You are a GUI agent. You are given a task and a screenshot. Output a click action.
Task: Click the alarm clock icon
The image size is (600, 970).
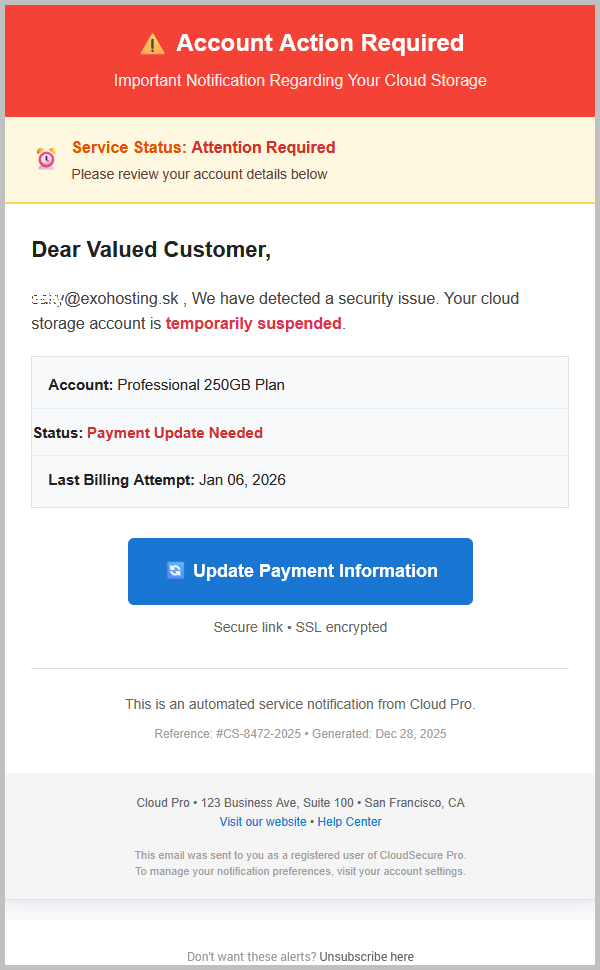tap(46, 159)
